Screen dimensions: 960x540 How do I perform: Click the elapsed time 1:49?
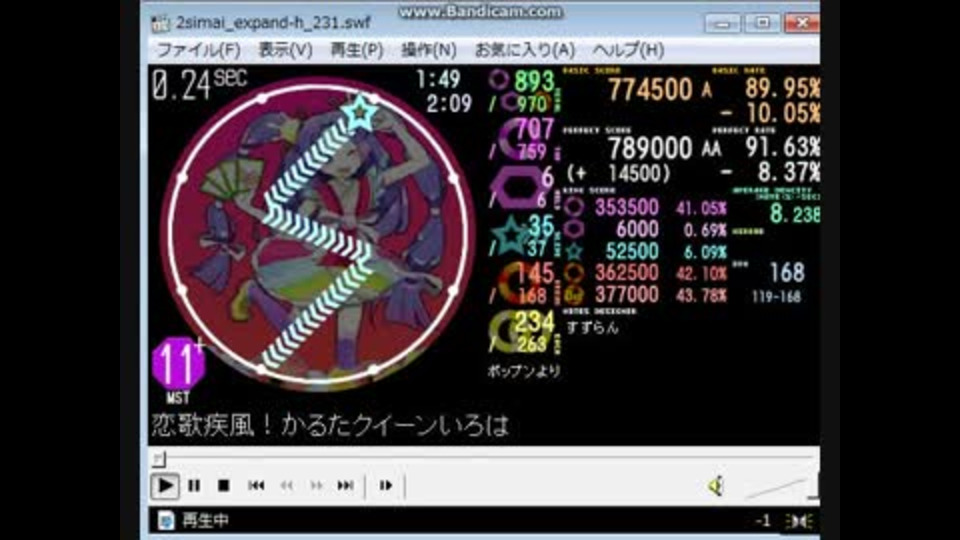coord(438,79)
